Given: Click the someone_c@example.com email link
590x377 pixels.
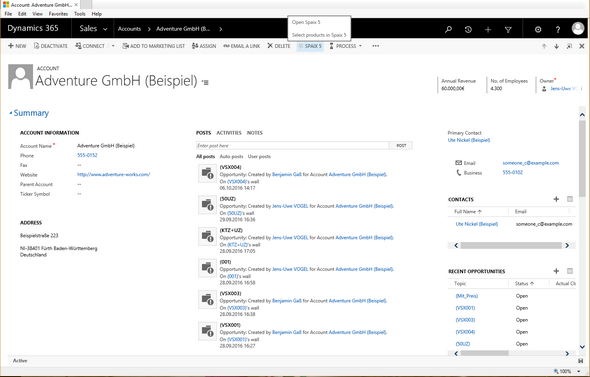Looking at the screenshot, I should click(531, 163).
